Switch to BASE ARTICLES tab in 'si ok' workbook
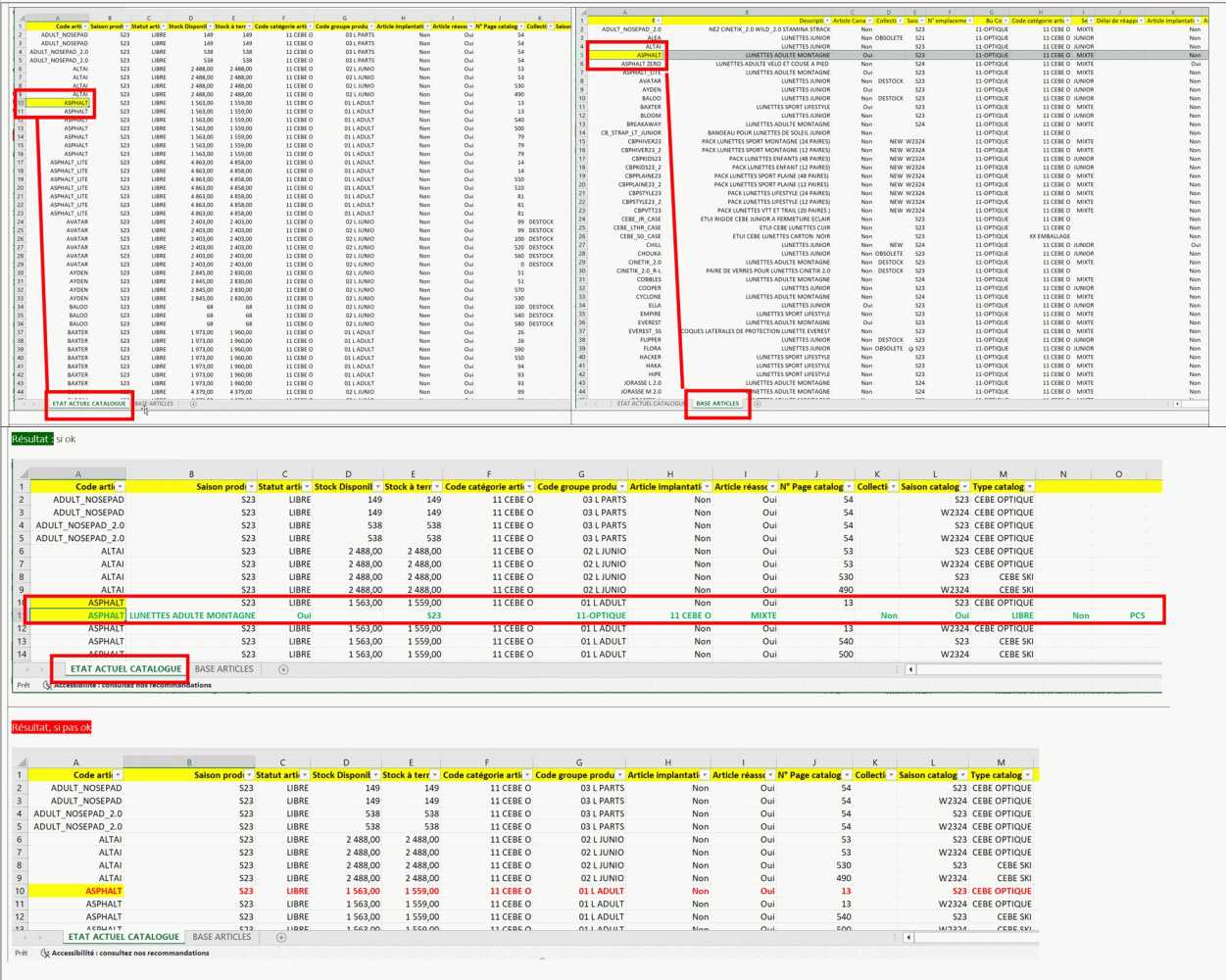This screenshot has width=1226, height=980. (x=223, y=669)
